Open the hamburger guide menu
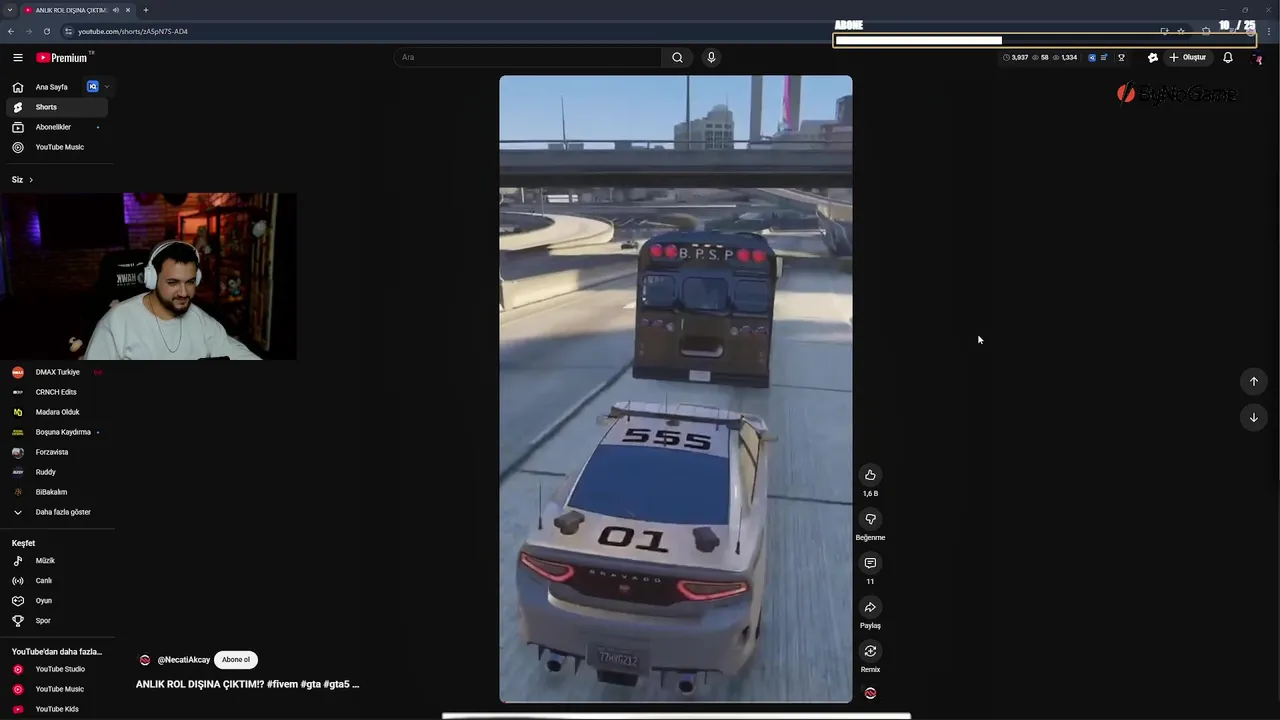Image resolution: width=1280 pixels, height=720 pixels. [x=18, y=58]
